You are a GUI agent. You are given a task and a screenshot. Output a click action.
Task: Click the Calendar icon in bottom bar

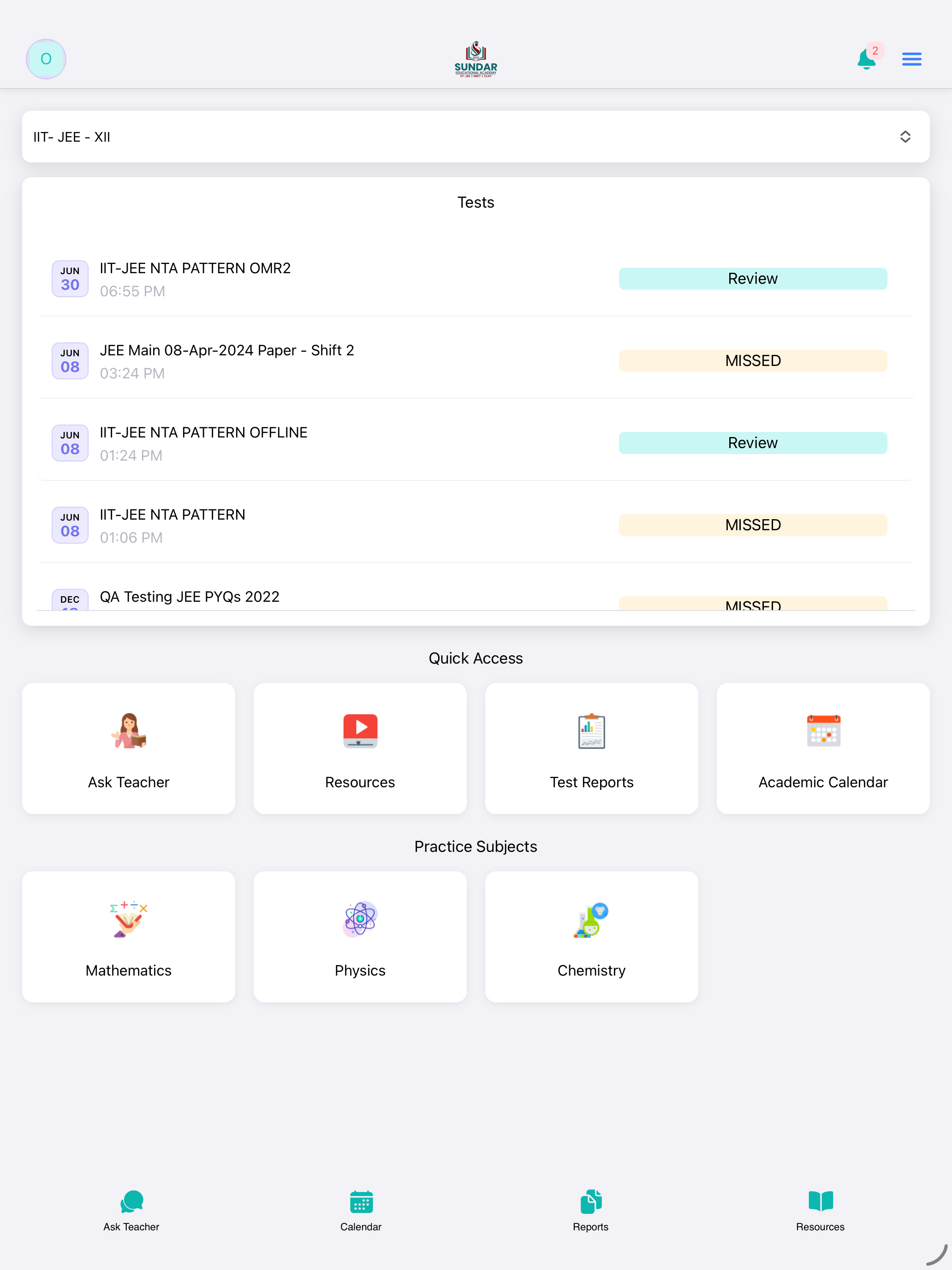361,1201
